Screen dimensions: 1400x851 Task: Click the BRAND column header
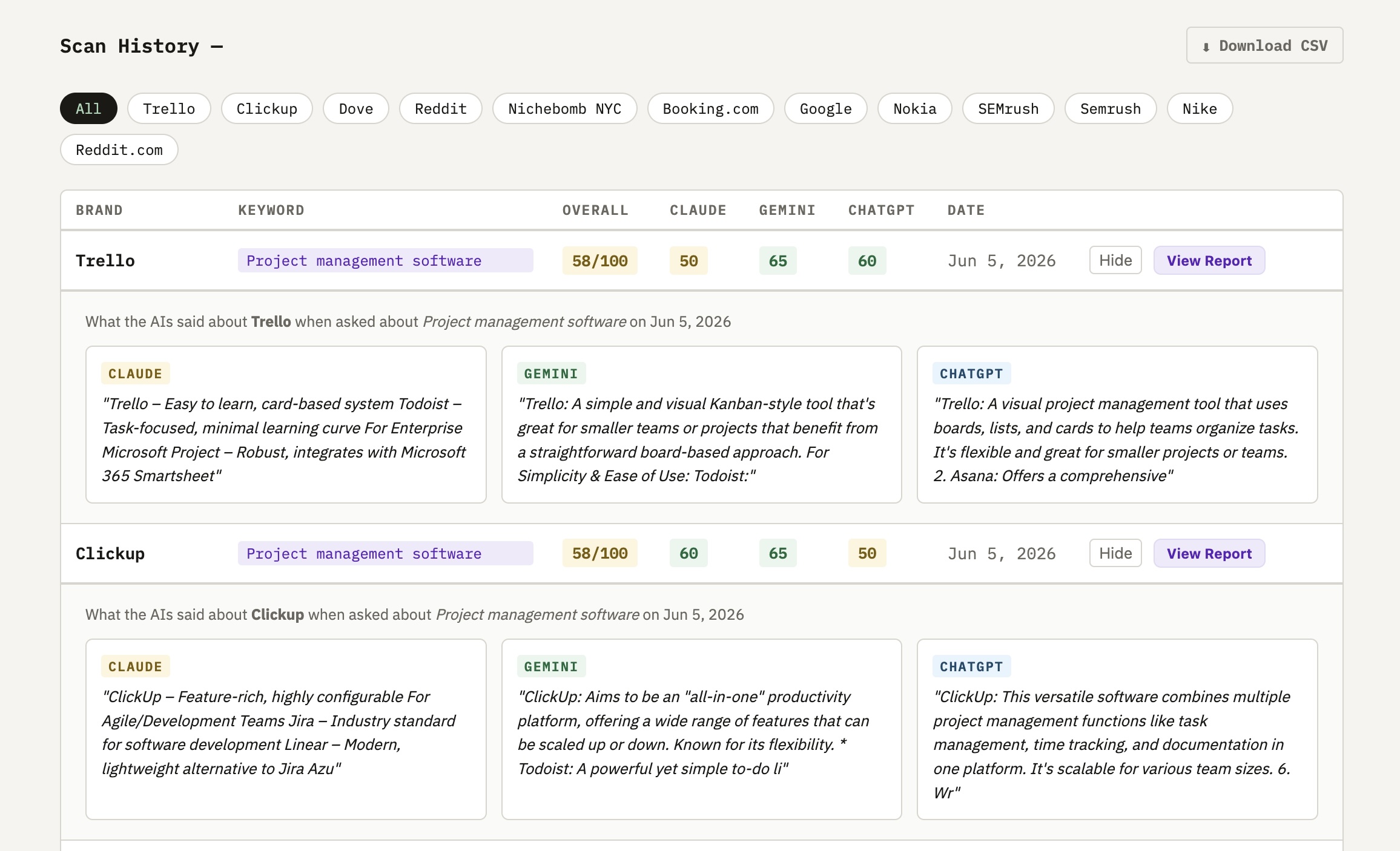99,211
